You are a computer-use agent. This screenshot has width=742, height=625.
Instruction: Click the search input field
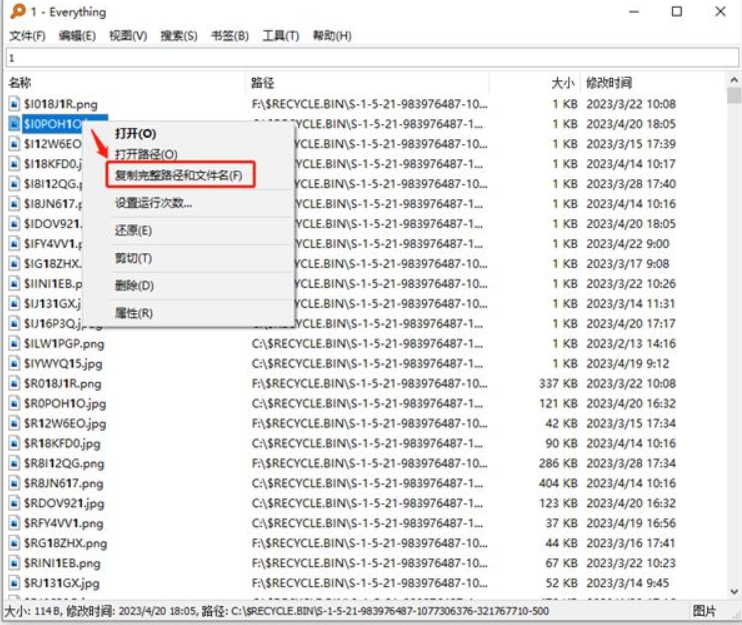pyautogui.click(x=372, y=58)
